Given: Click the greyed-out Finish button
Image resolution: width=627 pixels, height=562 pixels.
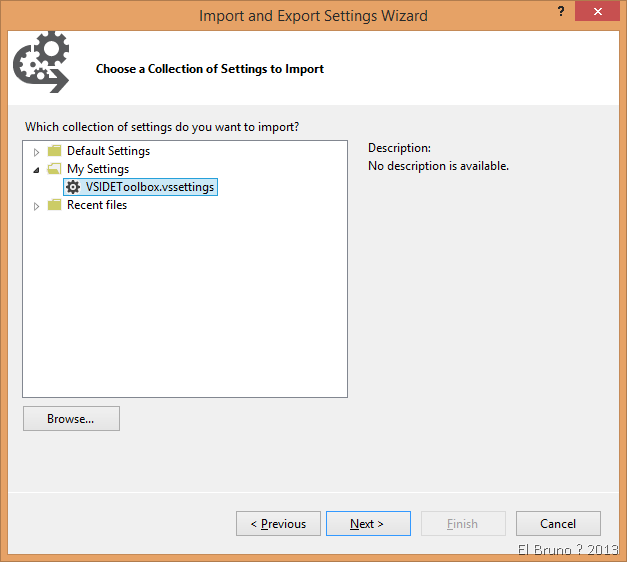Looking at the screenshot, I should tap(462, 524).
